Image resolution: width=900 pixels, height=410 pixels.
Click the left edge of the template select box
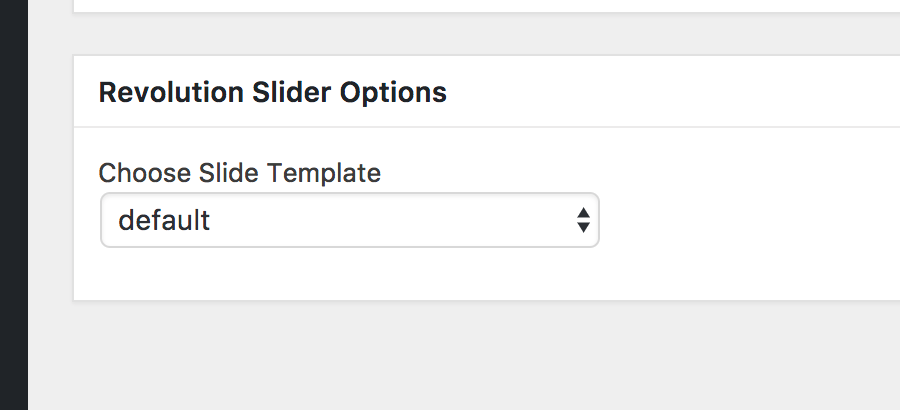click(x=106, y=220)
